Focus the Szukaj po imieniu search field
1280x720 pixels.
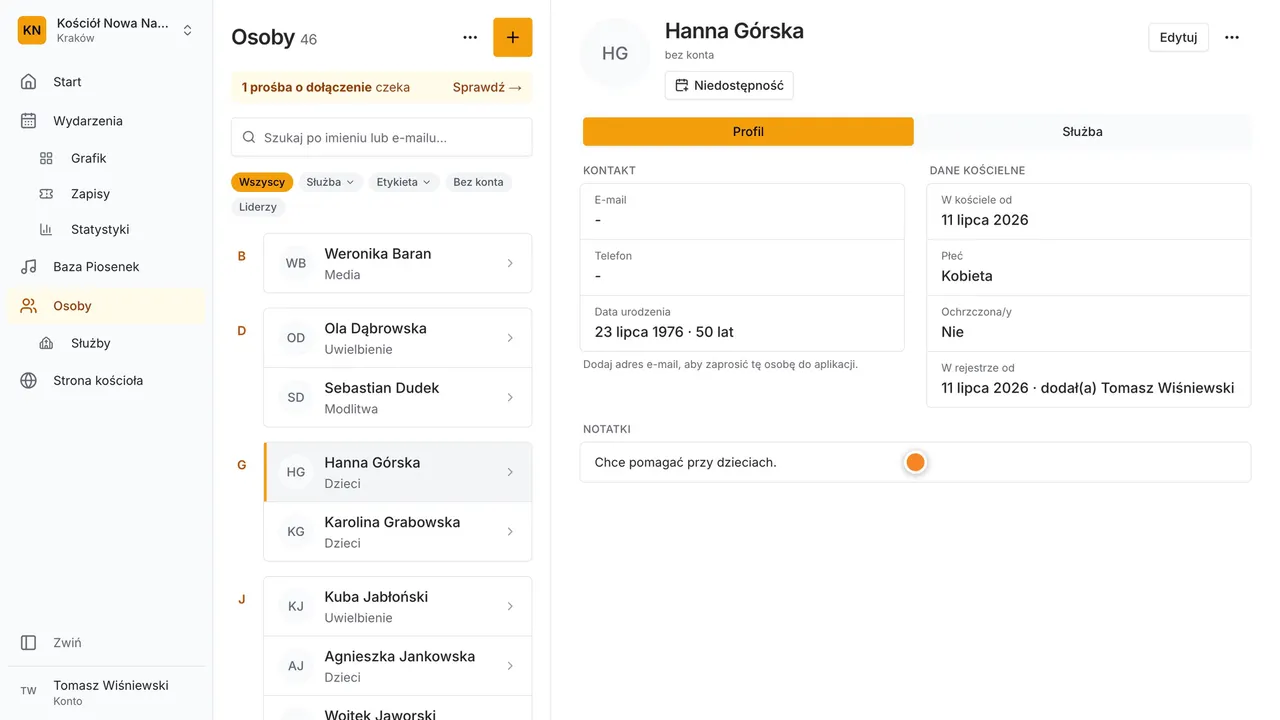(382, 137)
